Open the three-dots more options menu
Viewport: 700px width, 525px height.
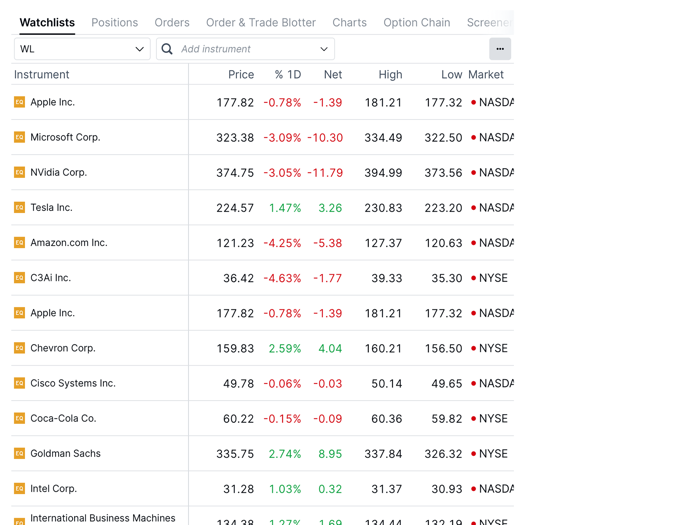pyautogui.click(x=500, y=49)
